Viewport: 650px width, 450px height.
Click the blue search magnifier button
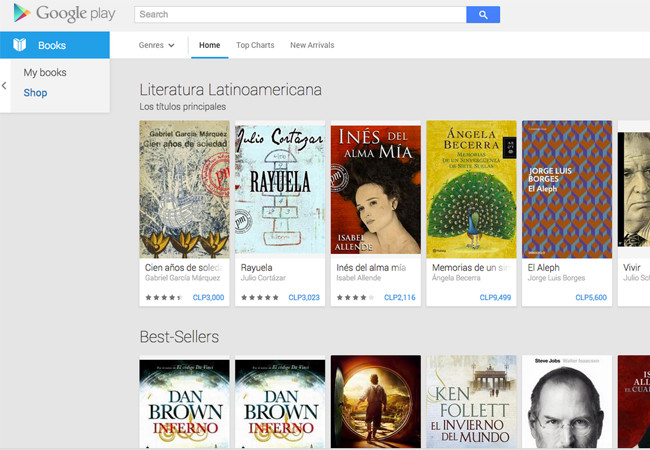tap(483, 15)
